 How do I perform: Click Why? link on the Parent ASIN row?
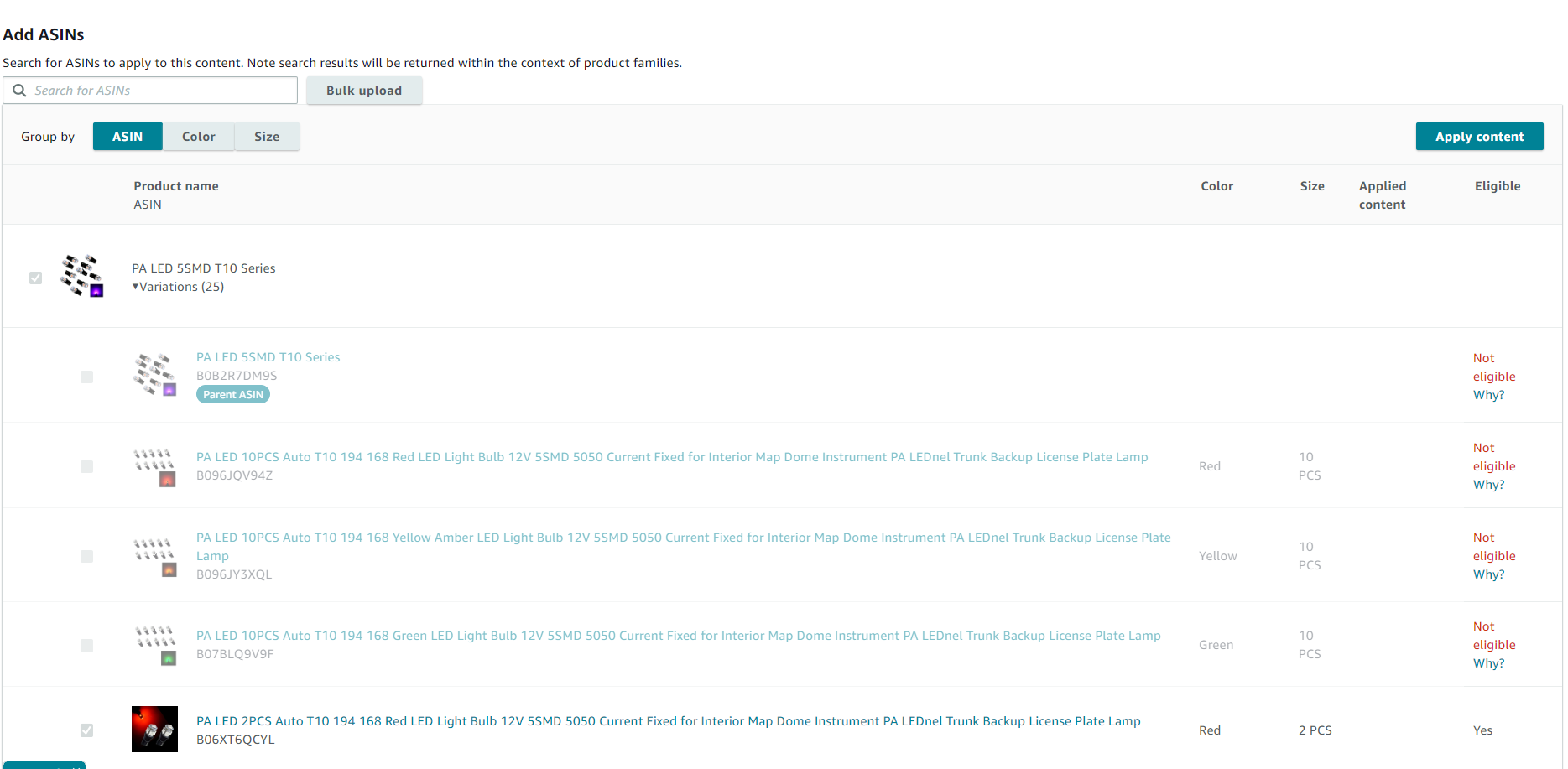[1488, 394]
